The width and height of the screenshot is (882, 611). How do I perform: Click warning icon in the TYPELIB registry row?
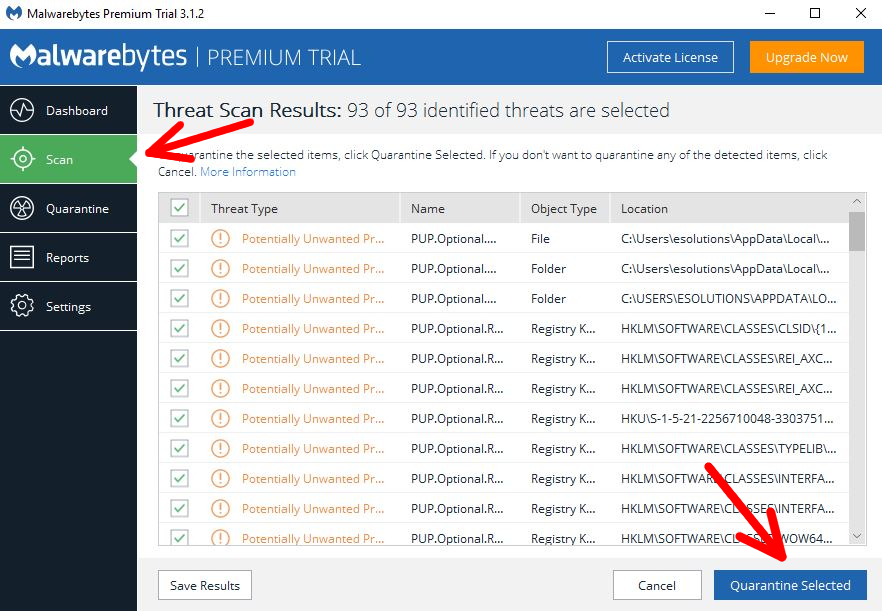[x=220, y=448]
